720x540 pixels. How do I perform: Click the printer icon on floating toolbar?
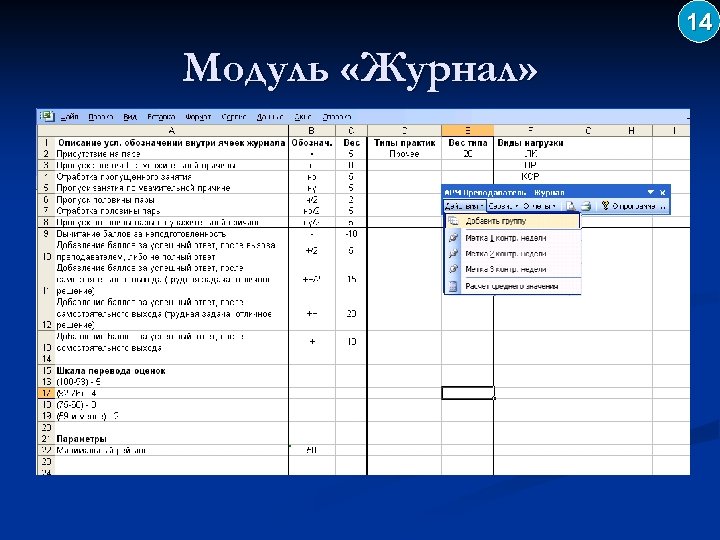[585, 206]
